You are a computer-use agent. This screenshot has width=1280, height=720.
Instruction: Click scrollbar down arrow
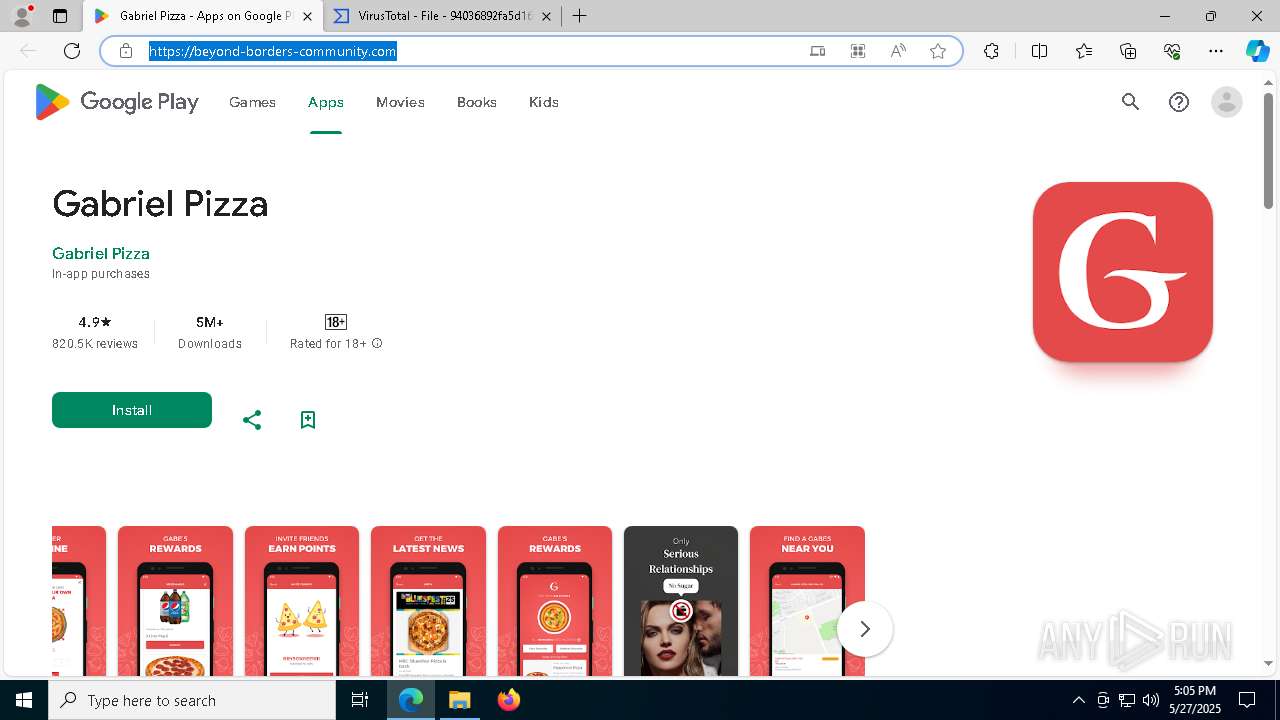tap(1268, 663)
